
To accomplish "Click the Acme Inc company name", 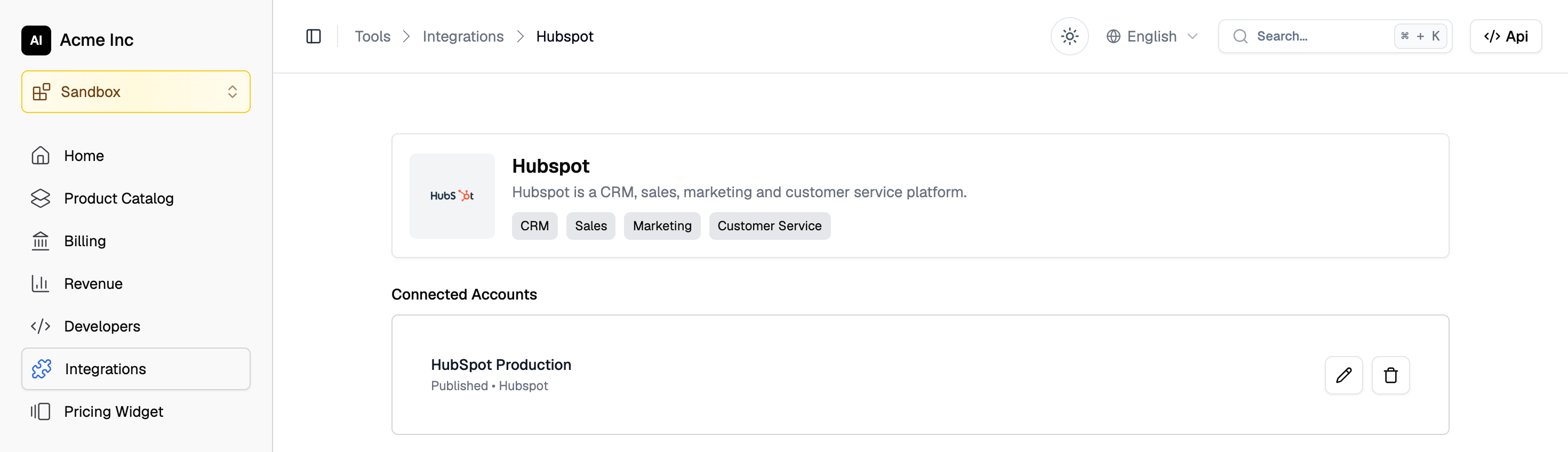I will click(x=96, y=40).
